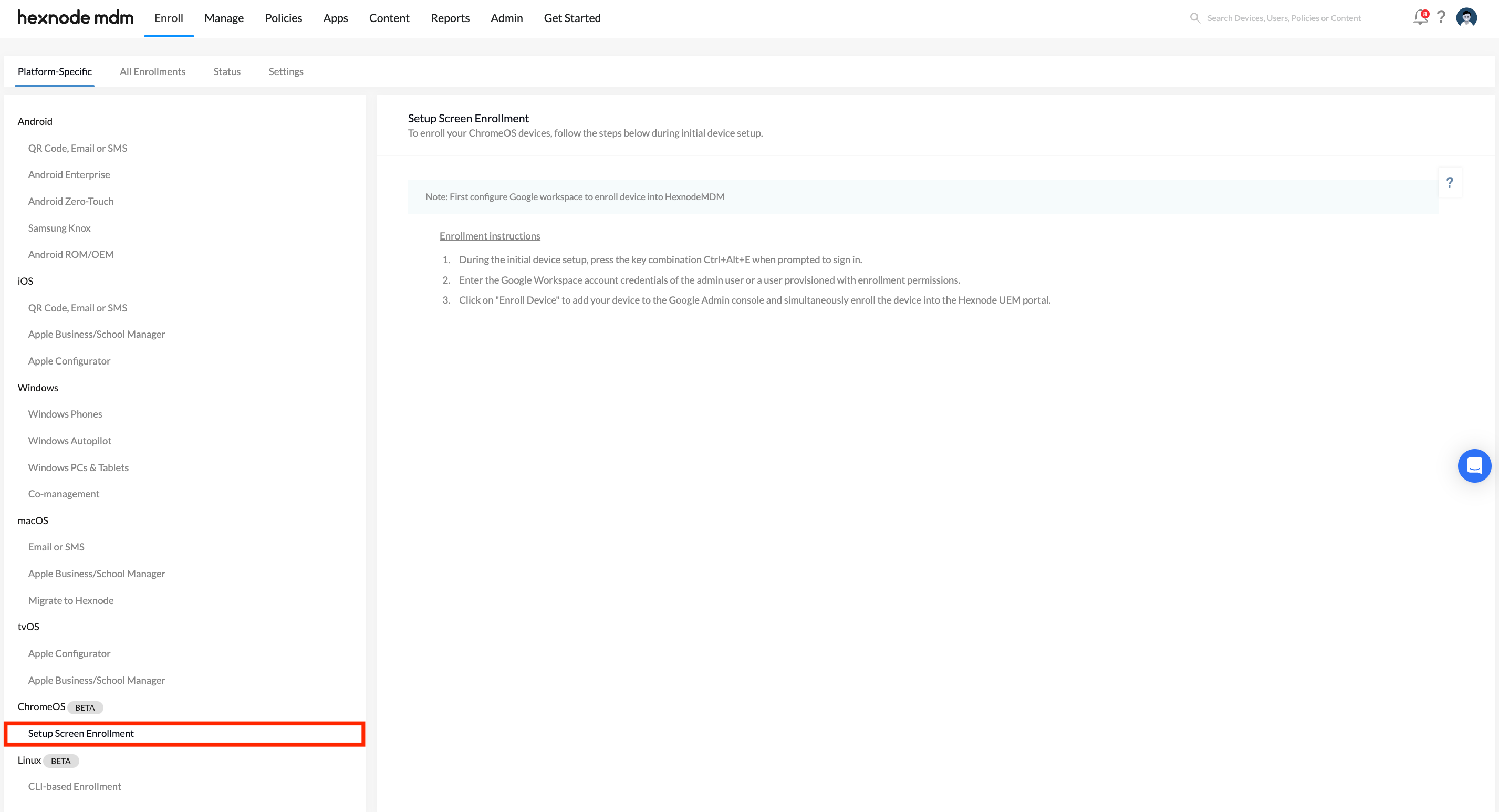Click the Linux section heading
This screenshot has height=812, width=1499.
click(x=29, y=759)
